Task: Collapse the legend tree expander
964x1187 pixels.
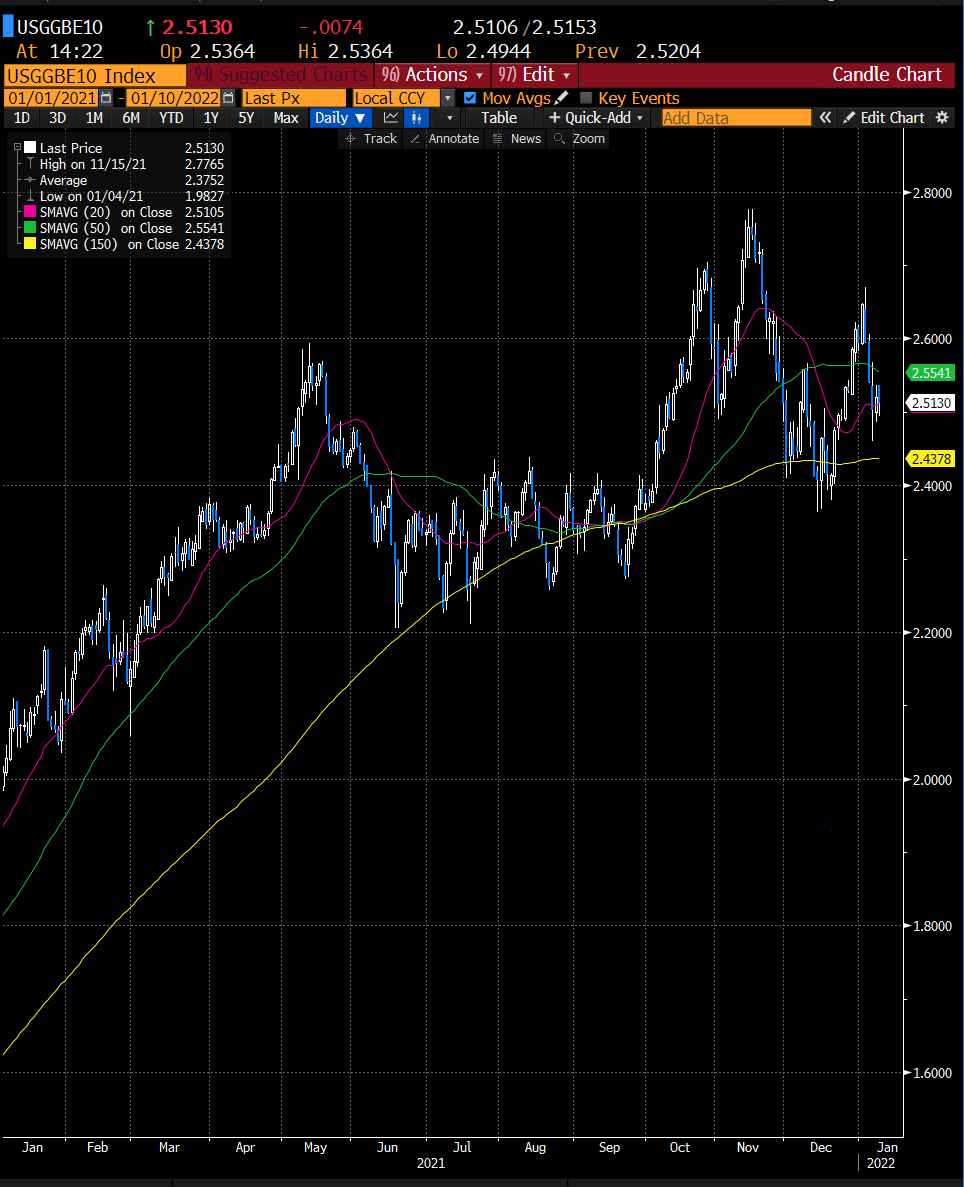Action: click(17, 148)
